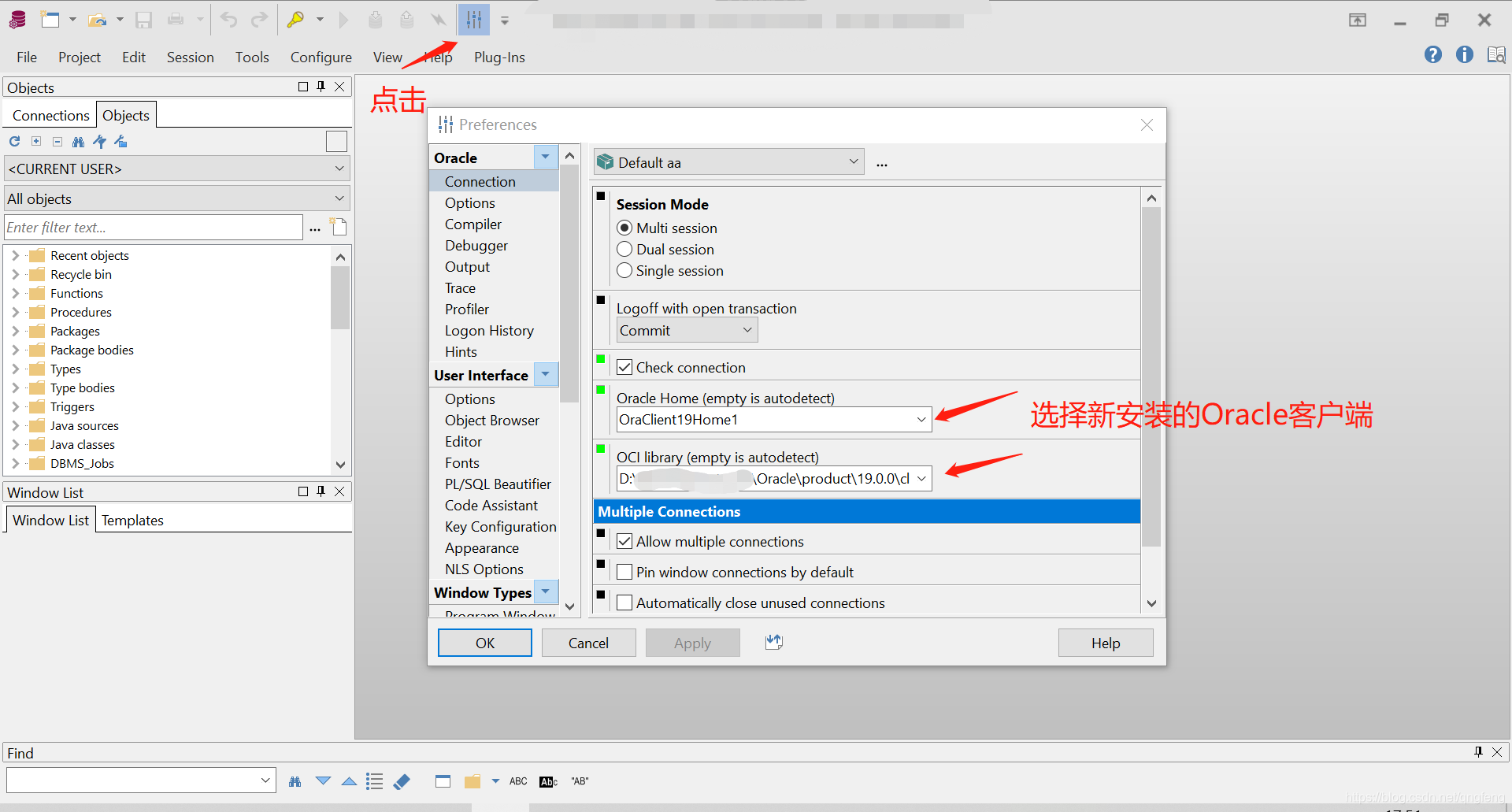This screenshot has width=1512, height=812.
Task: Enable Pin window connections by default
Action: tap(624, 572)
